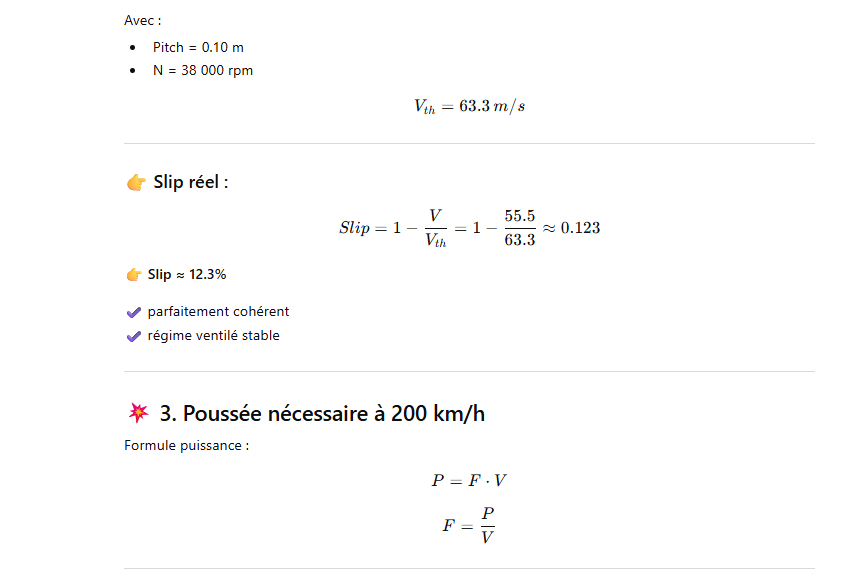858x572 pixels.
Task: Click the bullet point before N = 38 000 rpm
Action: (133, 71)
